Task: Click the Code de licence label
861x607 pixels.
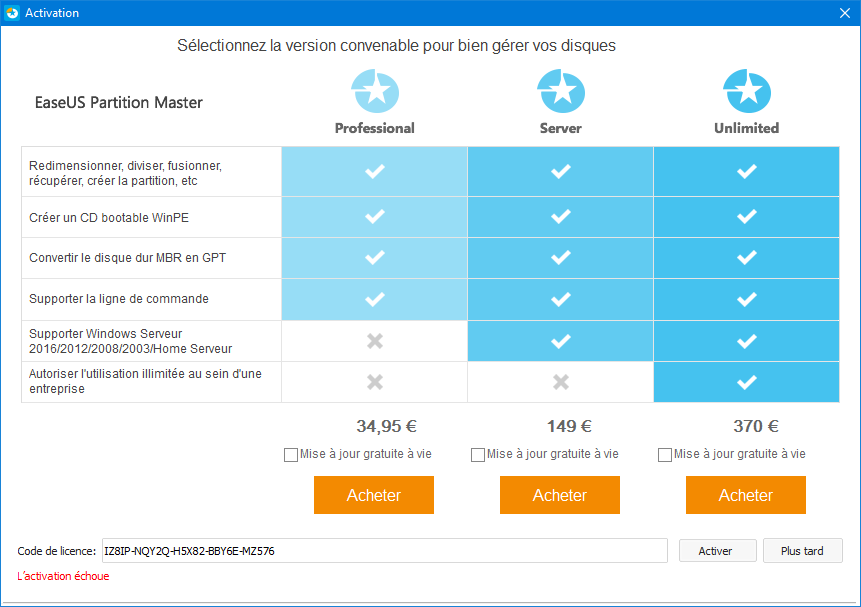Action: tap(57, 551)
